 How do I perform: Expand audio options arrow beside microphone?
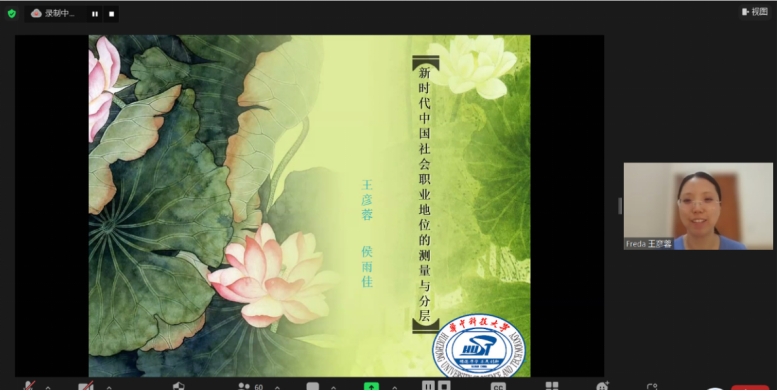tap(48, 387)
